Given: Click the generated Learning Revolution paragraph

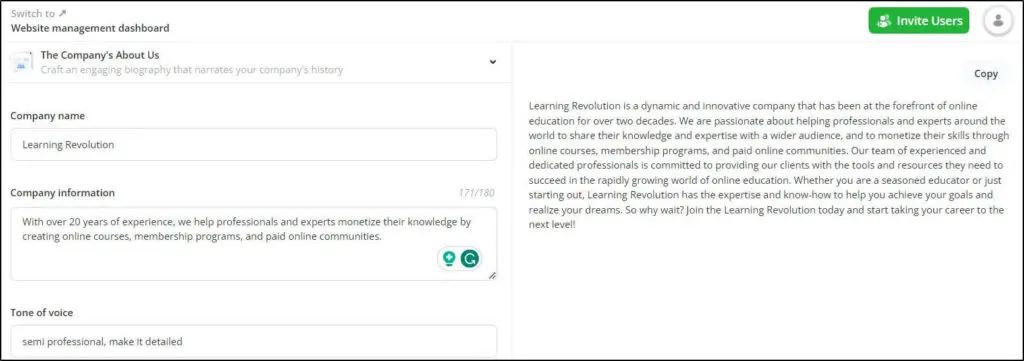Looking at the screenshot, I should pyautogui.click(x=769, y=165).
